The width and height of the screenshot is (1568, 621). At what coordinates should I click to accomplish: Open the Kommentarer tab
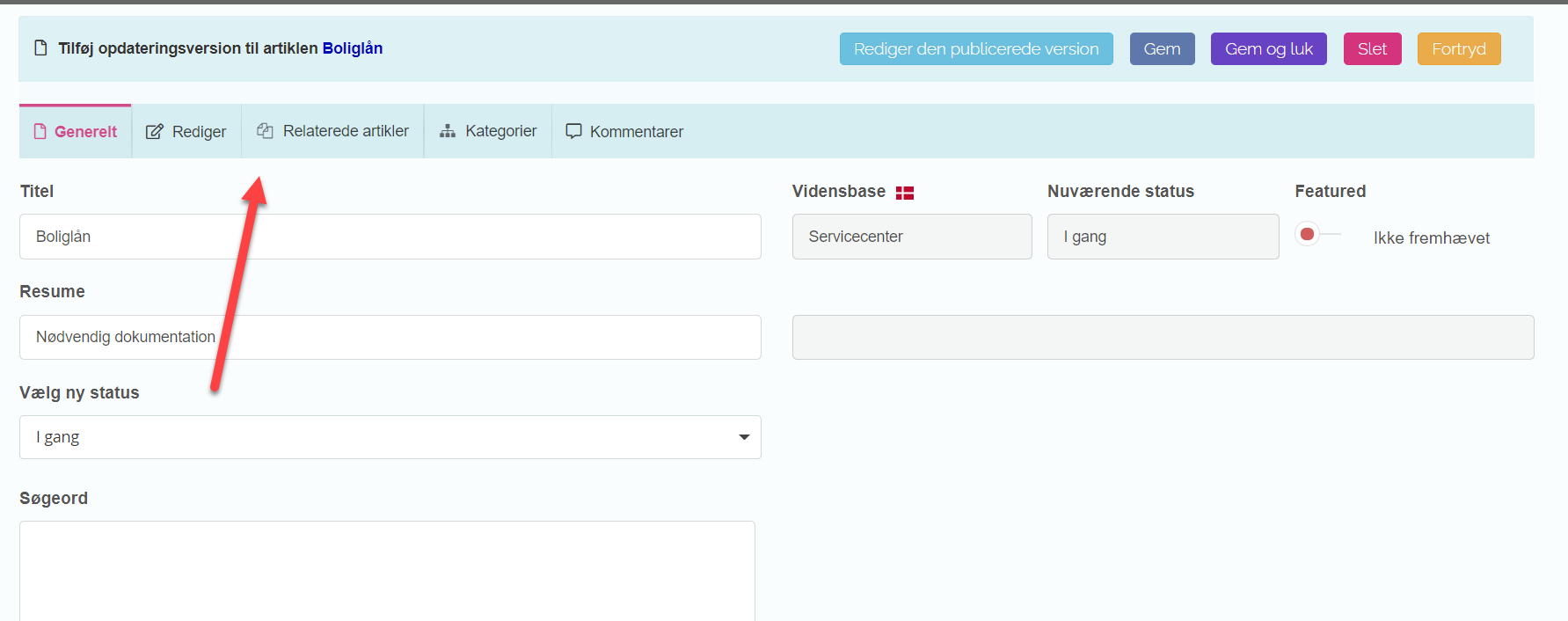pyautogui.click(x=624, y=132)
